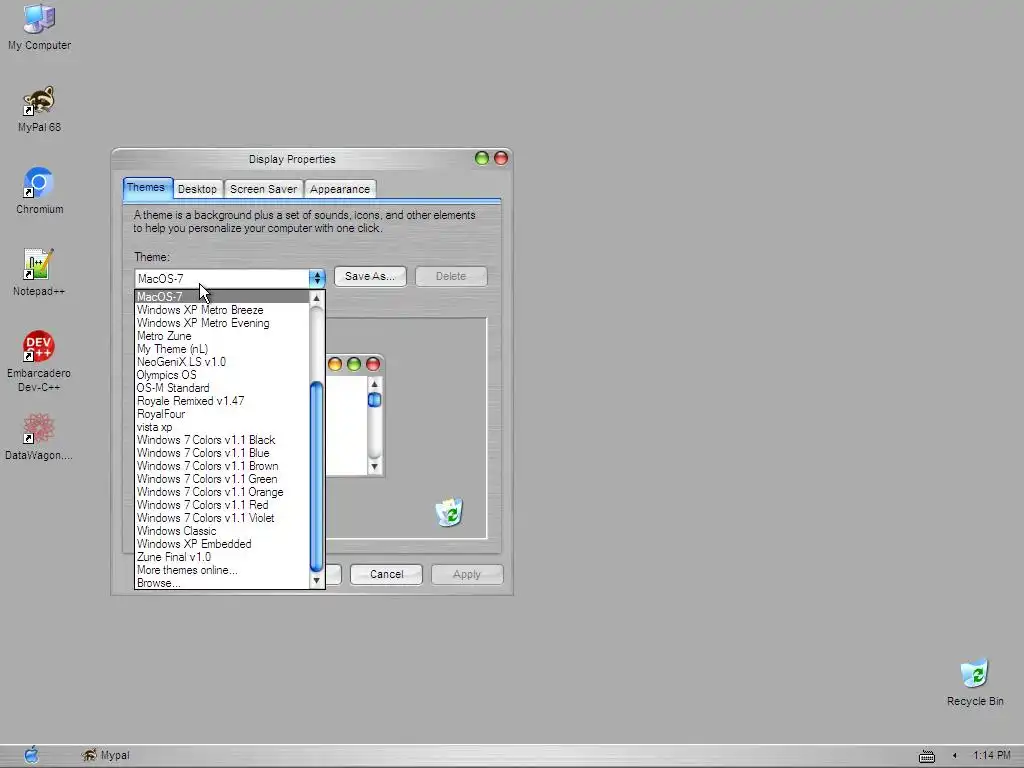Click the blue theme list scrollbar thumb
This screenshot has height=768, width=1024.
317,477
